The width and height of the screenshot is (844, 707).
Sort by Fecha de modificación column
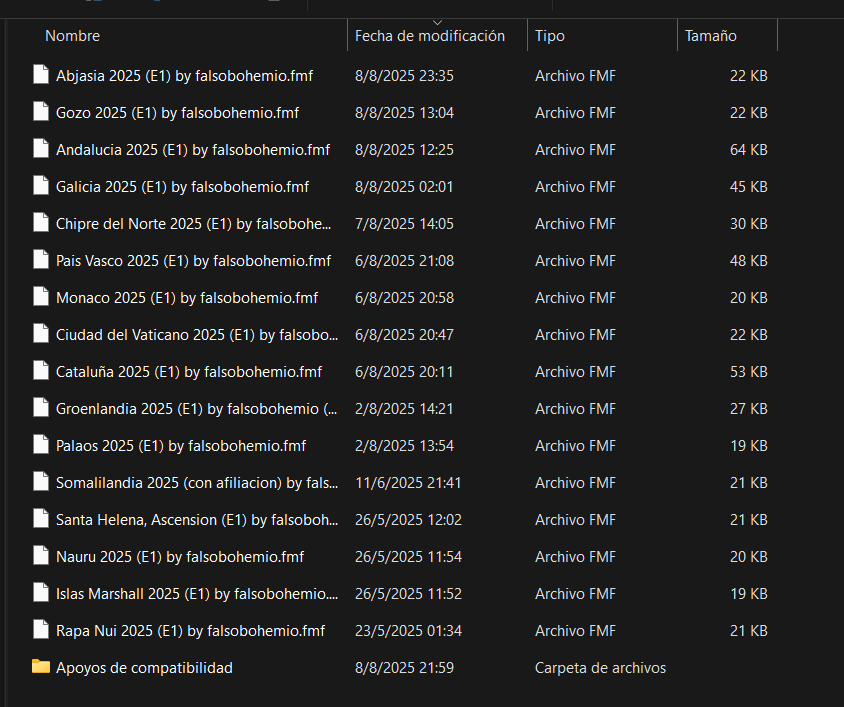pyautogui.click(x=430, y=36)
